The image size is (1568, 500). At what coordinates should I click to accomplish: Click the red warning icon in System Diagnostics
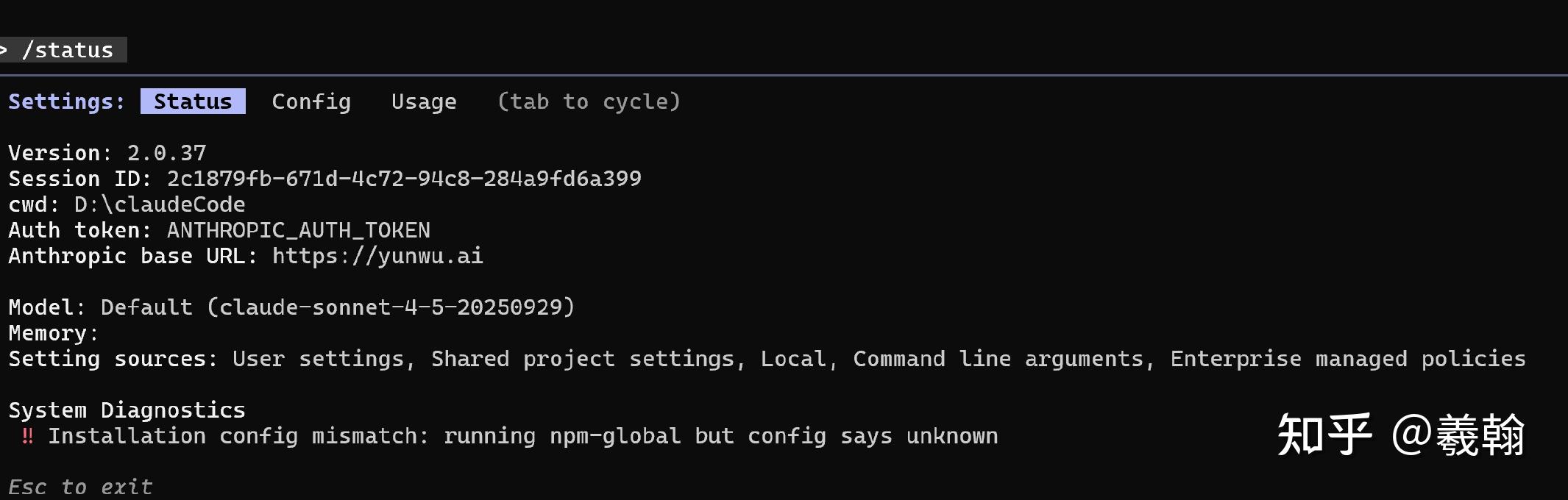pyautogui.click(x=26, y=435)
